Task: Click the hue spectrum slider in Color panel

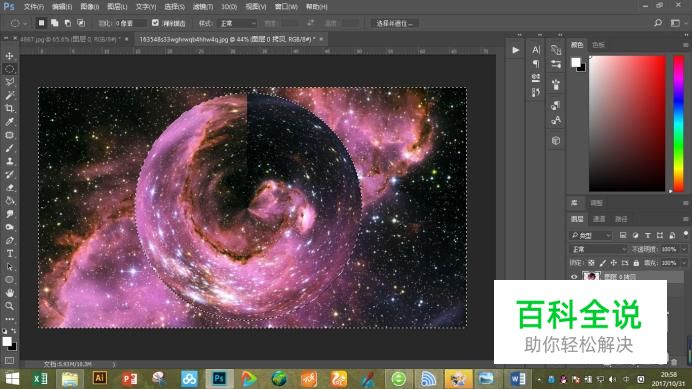Action: pyautogui.click(x=679, y=124)
